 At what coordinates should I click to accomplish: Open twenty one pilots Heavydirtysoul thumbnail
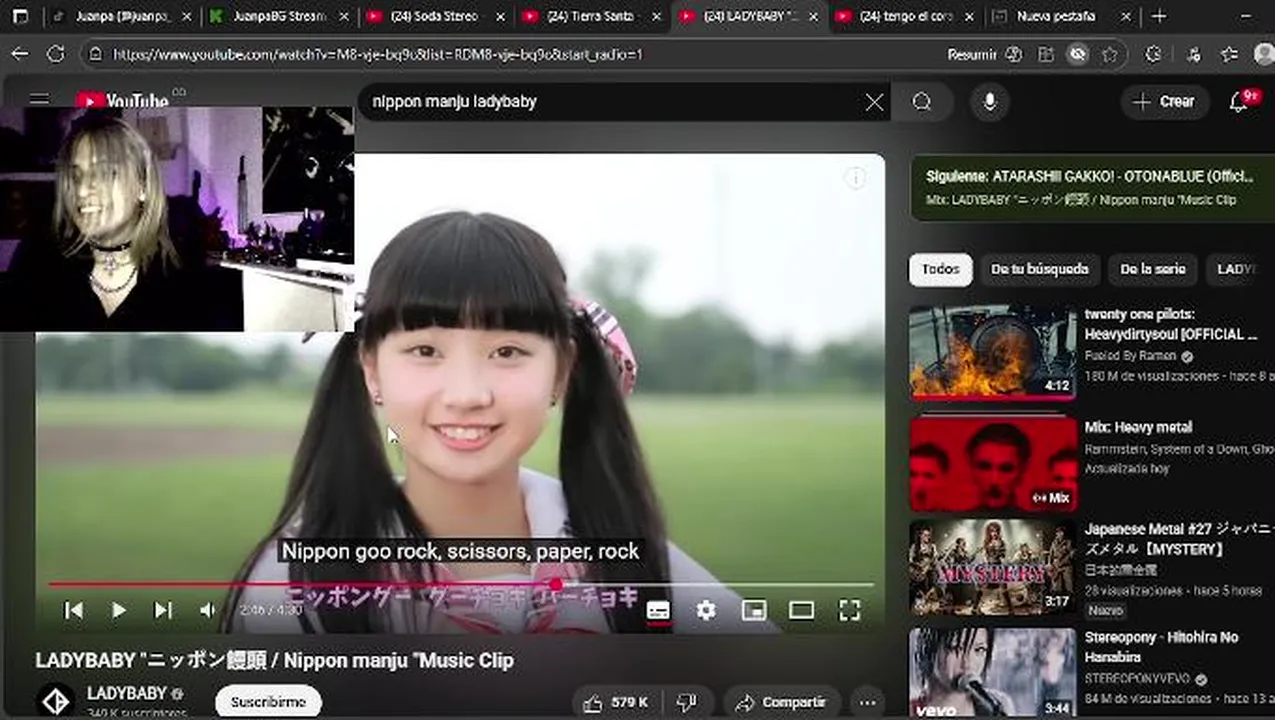pyautogui.click(x=992, y=352)
